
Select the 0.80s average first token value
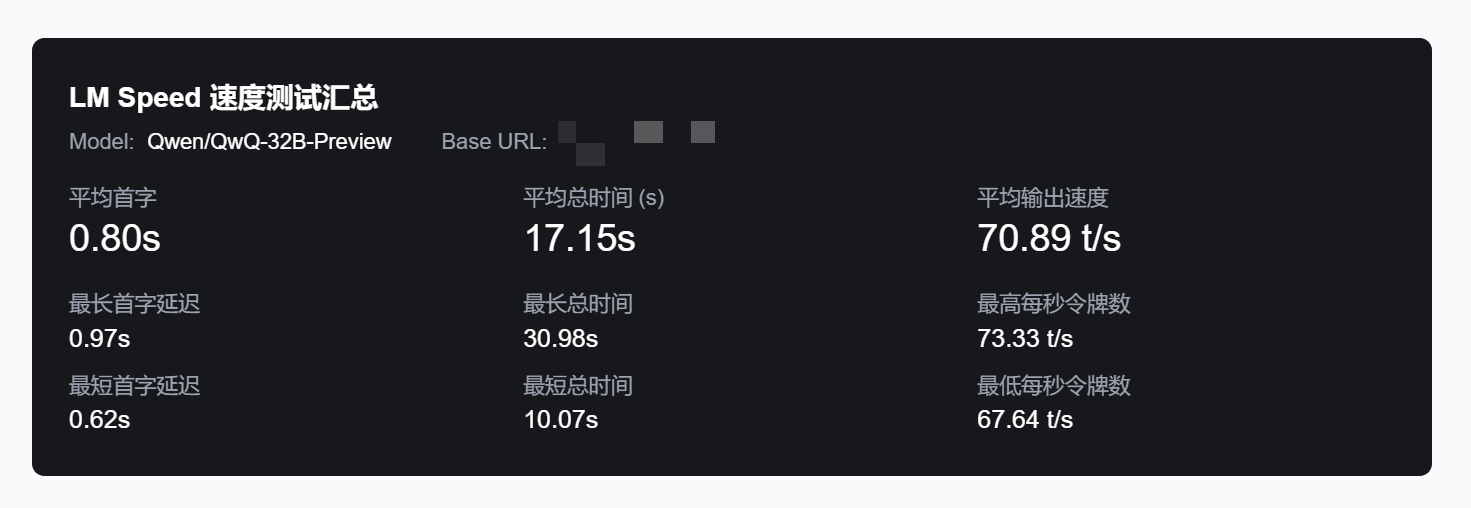[115, 239]
